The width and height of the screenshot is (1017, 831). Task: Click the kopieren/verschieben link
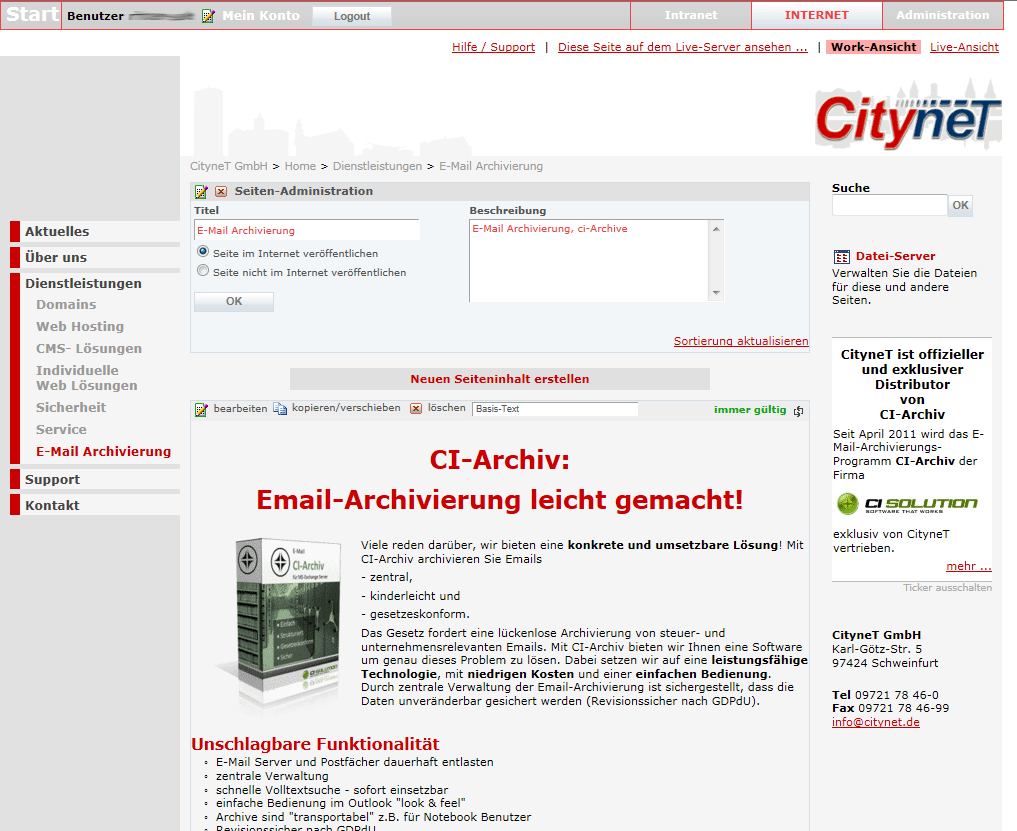click(x=346, y=408)
